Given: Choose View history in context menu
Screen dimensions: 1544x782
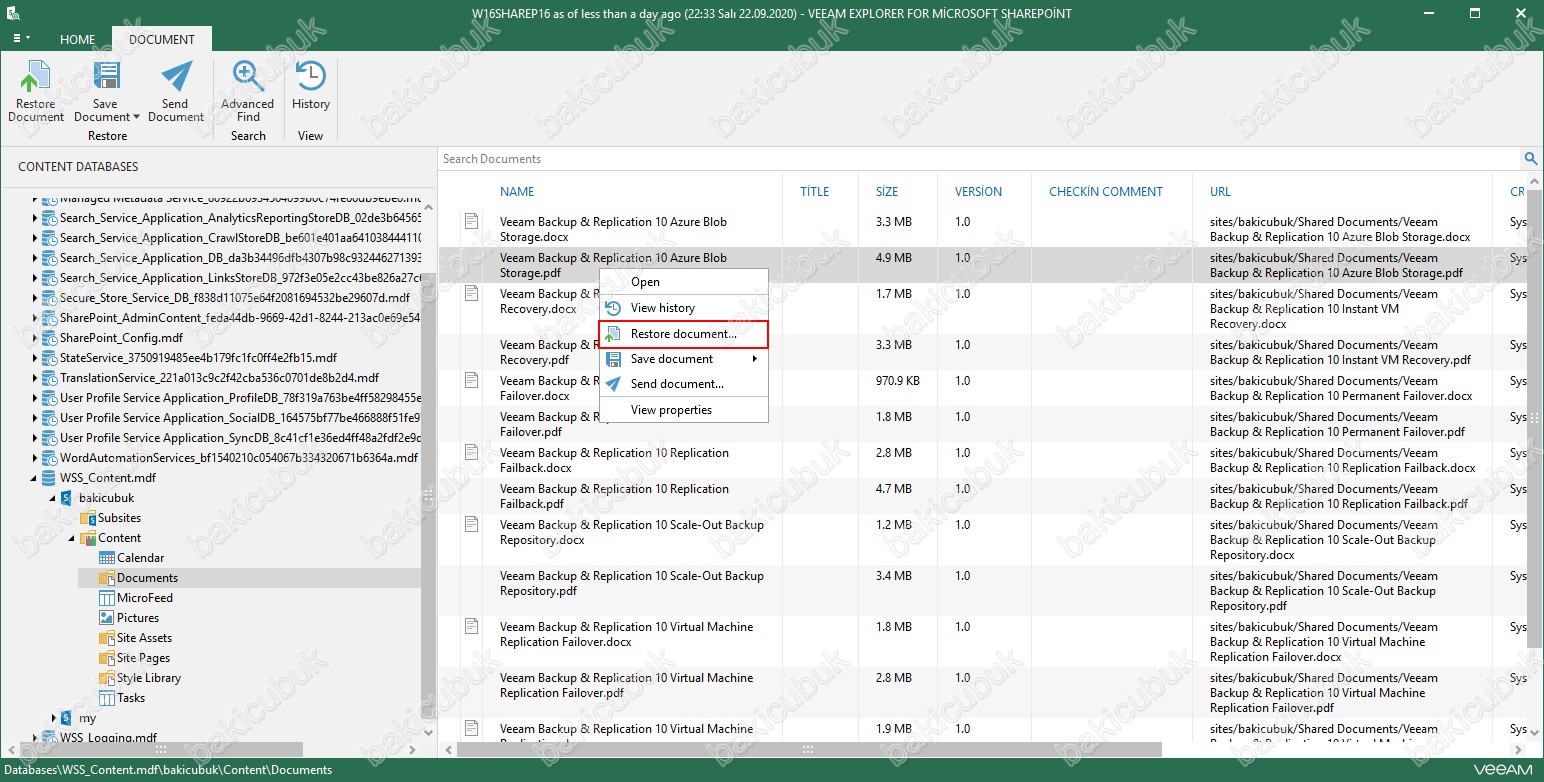Looking at the screenshot, I should (x=684, y=308).
